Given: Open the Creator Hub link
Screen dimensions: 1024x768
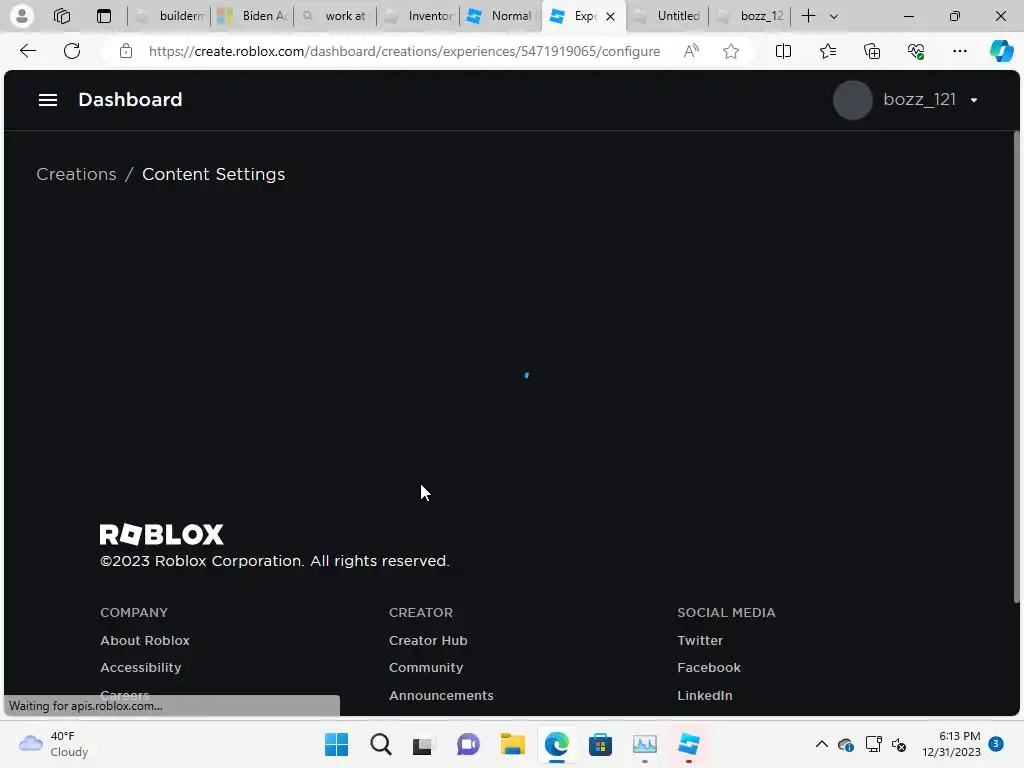Looking at the screenshot, I should [428, 641].
